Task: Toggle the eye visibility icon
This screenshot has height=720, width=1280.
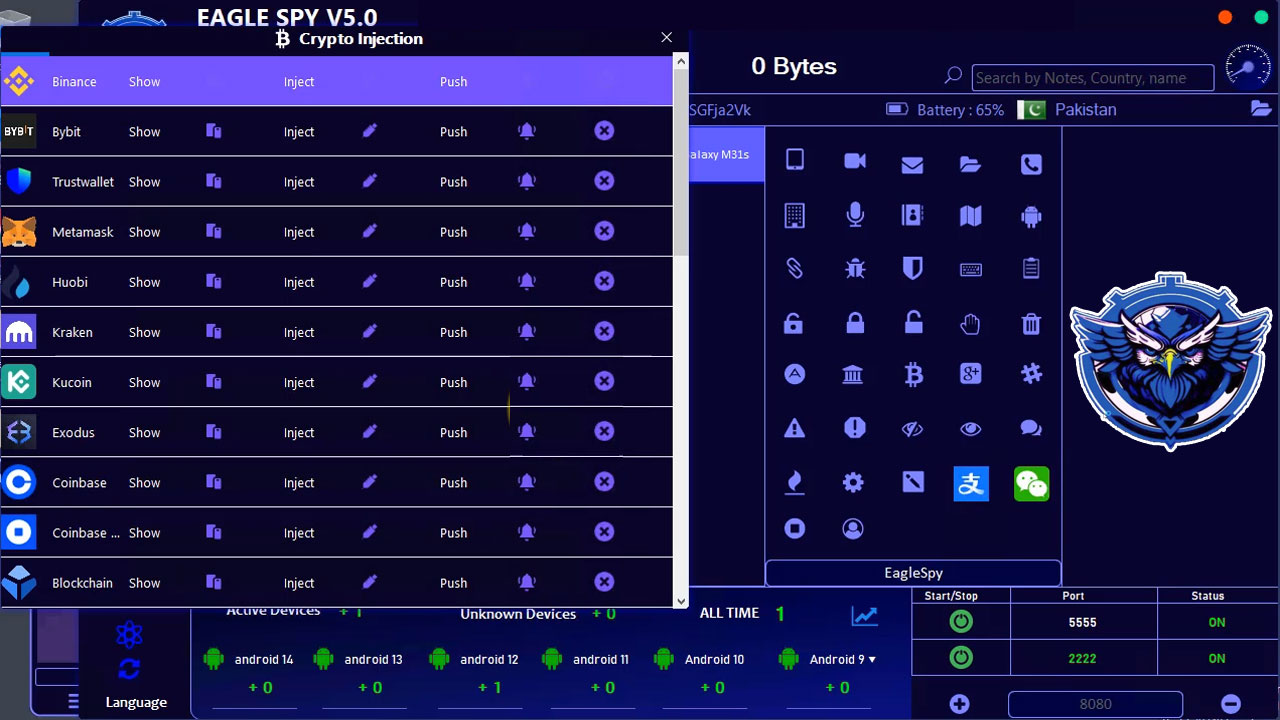Action: (x=970, y=428)
